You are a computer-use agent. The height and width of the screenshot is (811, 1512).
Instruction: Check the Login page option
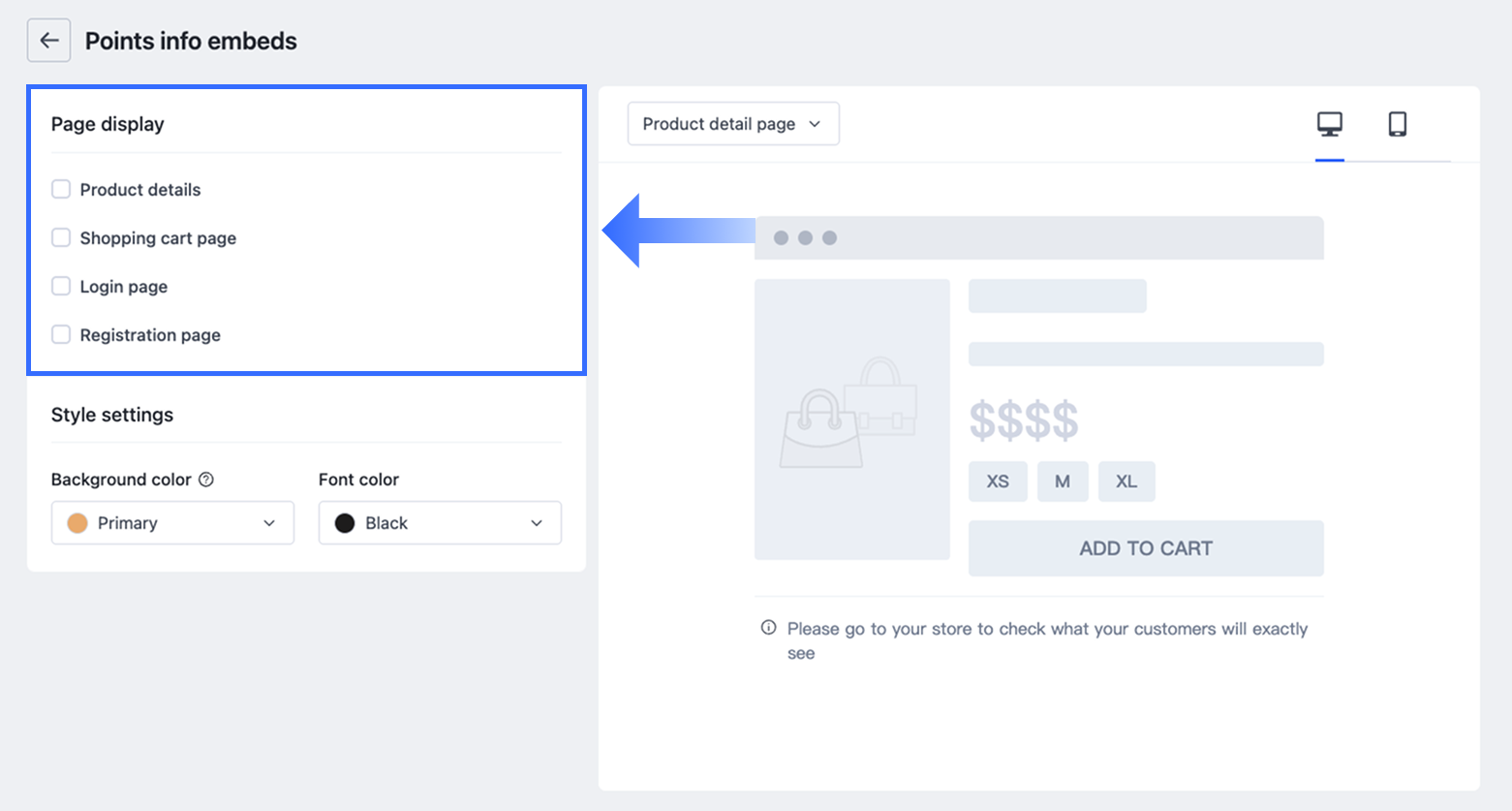[x=61, y=287]
